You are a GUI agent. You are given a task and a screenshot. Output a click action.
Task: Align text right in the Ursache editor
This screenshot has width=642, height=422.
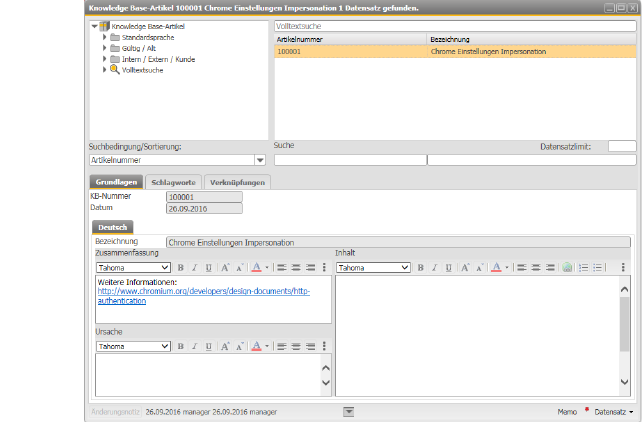click(310, 346)
